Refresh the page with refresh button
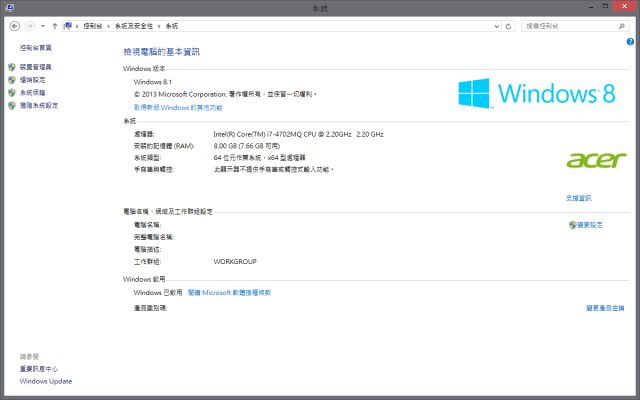Image resolution: width=640 pixels, height=400 pixels. coord(508,26)
